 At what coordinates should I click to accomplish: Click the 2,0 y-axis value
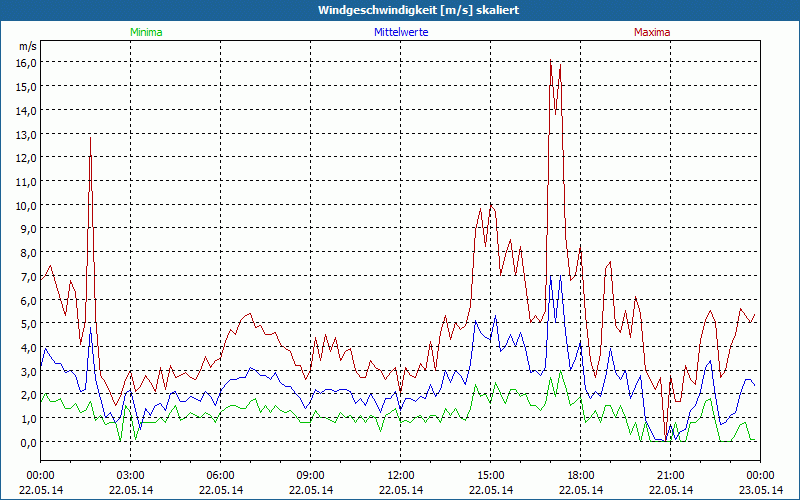[30, 395]
